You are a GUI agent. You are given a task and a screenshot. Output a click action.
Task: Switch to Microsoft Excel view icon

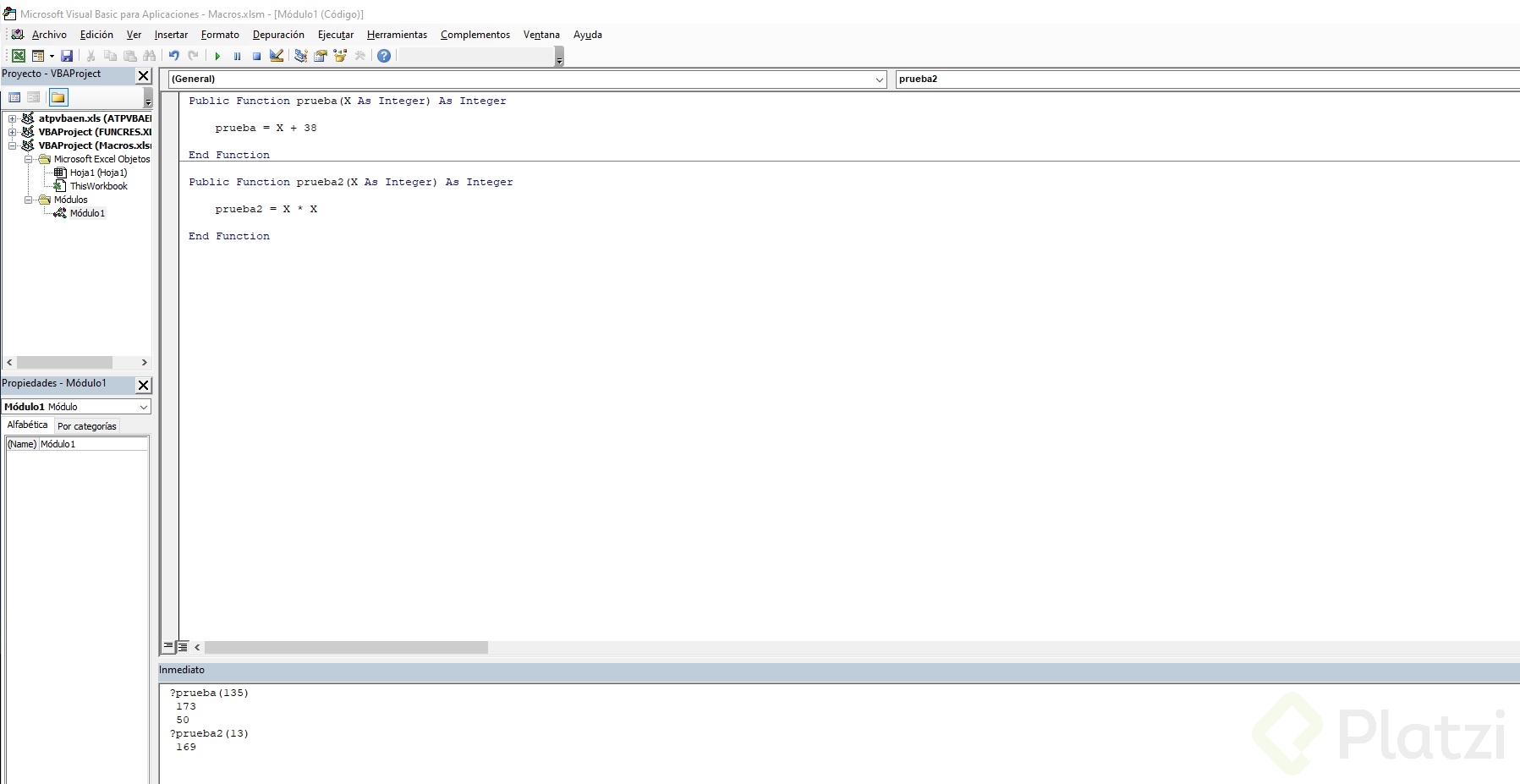(18, 56)
